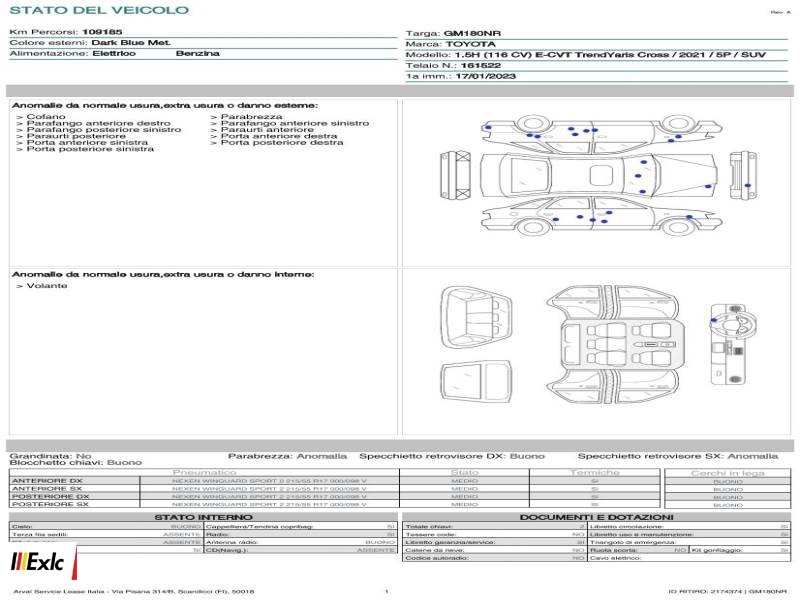The image size is (800, 600).
Task: Click the 'Porta anteriore sinistra' entry
Action: [x=87, y=142]
